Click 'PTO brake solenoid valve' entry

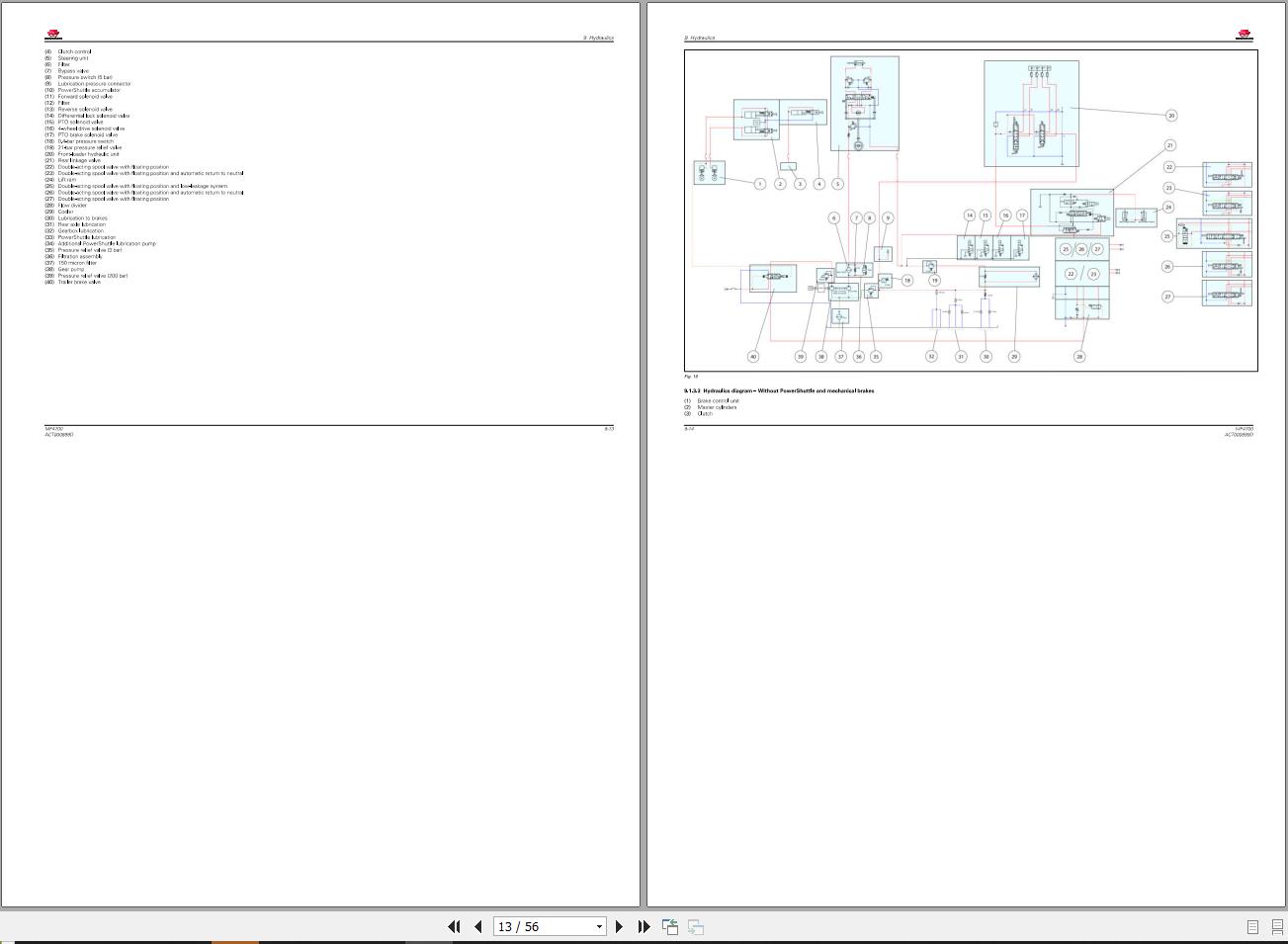tap(87, 135)
